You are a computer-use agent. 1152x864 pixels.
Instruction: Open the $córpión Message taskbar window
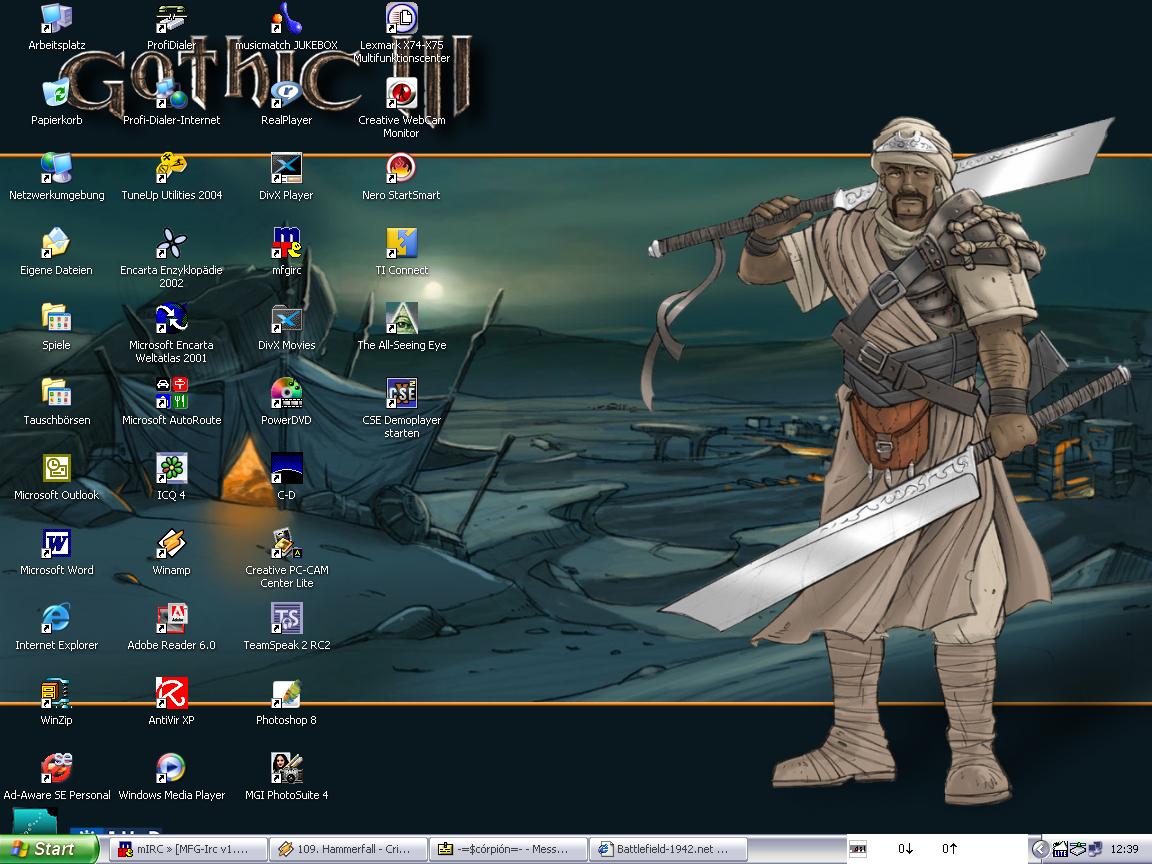coord(508,849)
